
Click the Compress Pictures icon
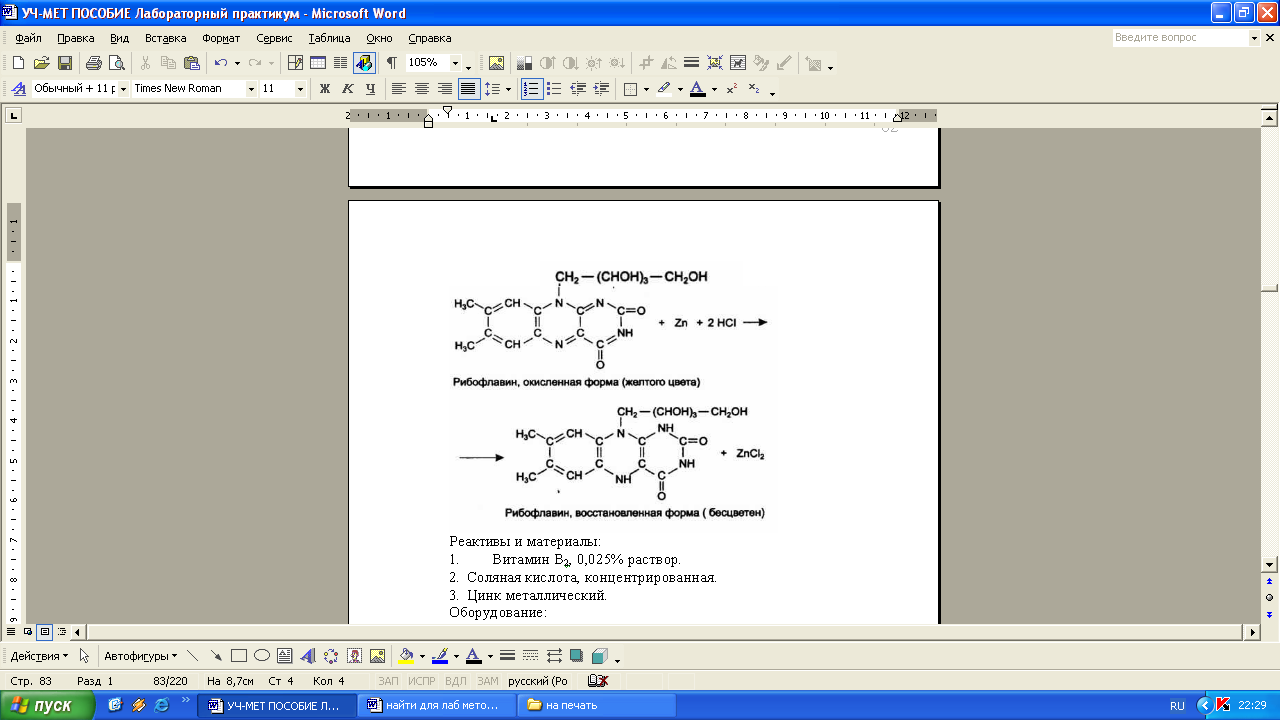coord(715,63)
